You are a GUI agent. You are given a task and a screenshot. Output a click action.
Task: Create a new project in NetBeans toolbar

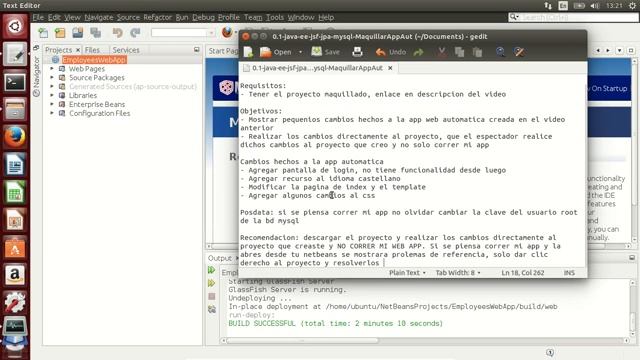[60, 33]
